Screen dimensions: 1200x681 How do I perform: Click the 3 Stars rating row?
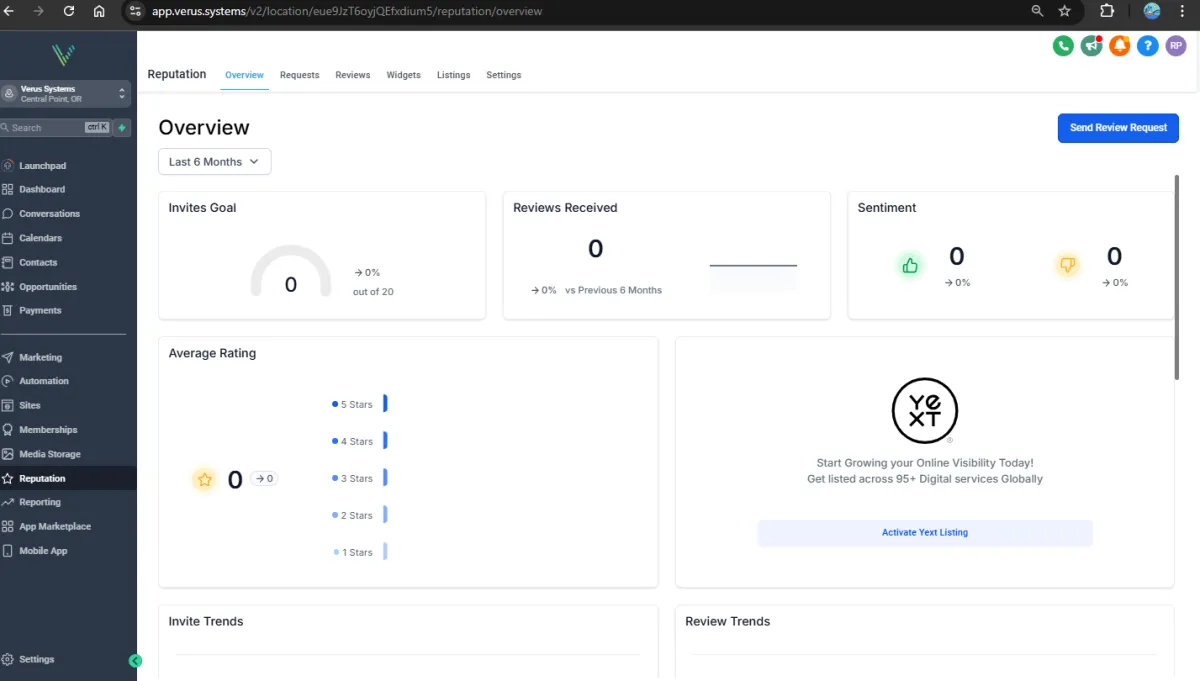coord(359,478)
